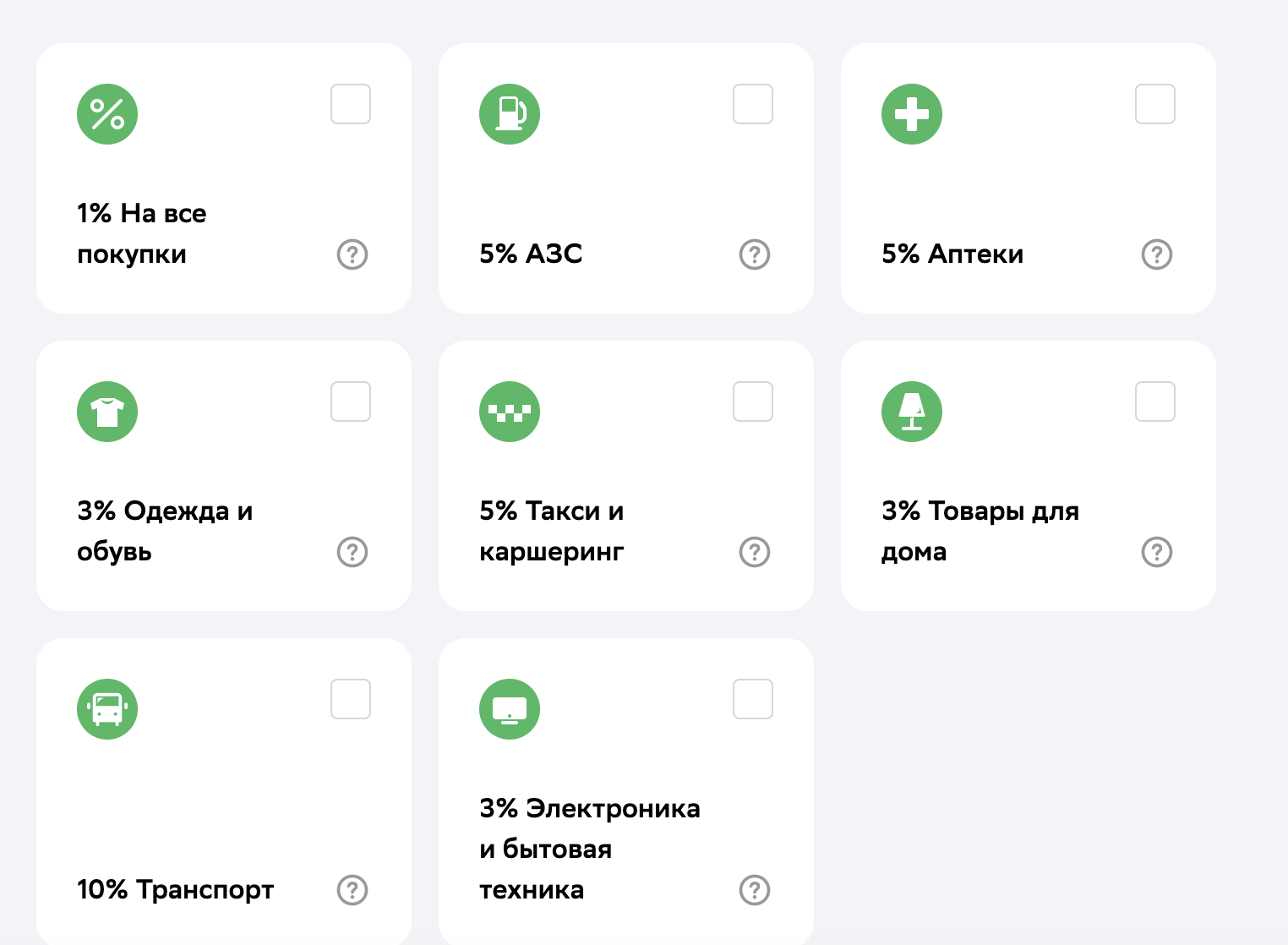The image size is (1288, 945).
Task: Click the percent icon for all purchases
Action: (x=107, y=114)
